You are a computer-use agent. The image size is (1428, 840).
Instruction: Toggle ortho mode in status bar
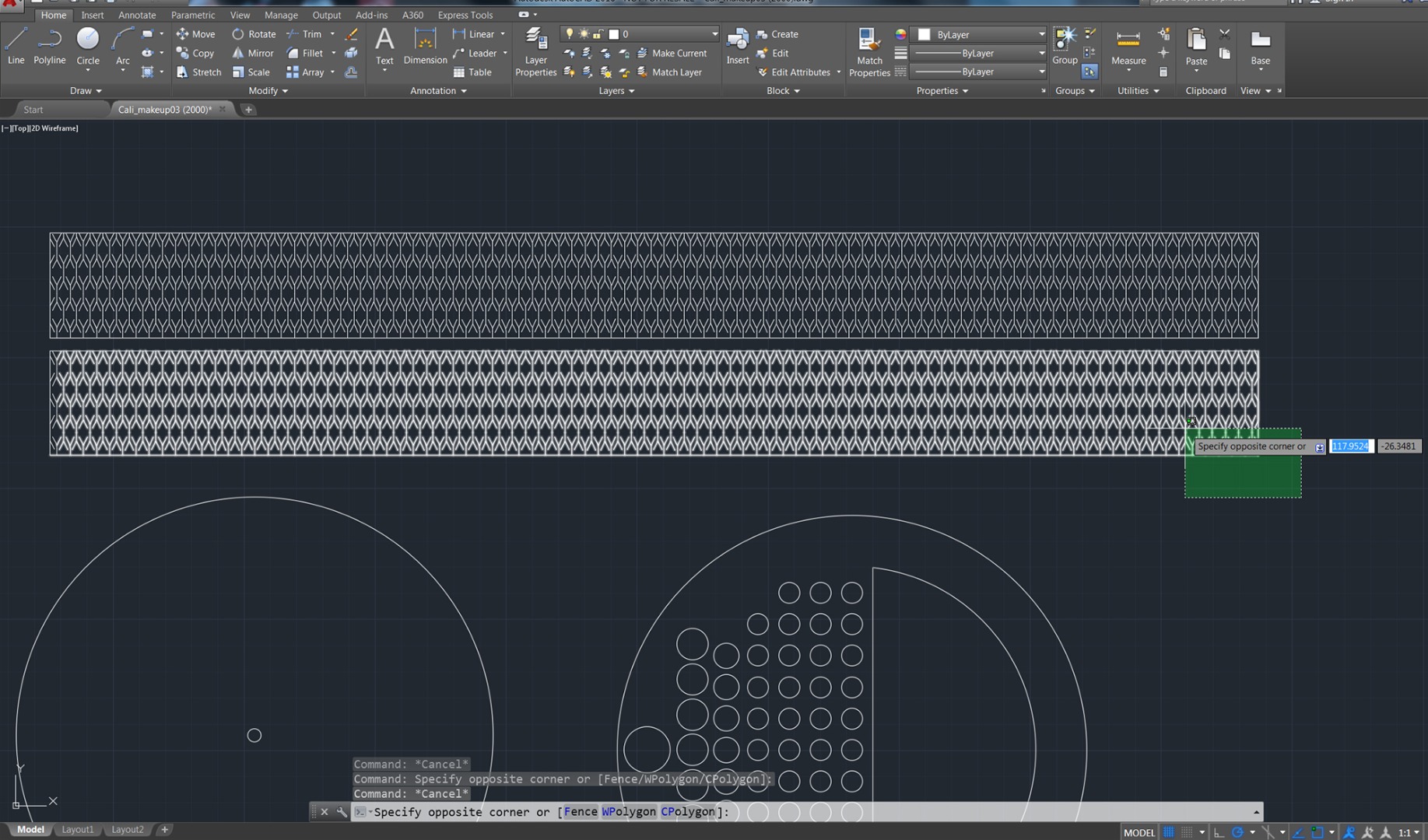point(1219,832)
